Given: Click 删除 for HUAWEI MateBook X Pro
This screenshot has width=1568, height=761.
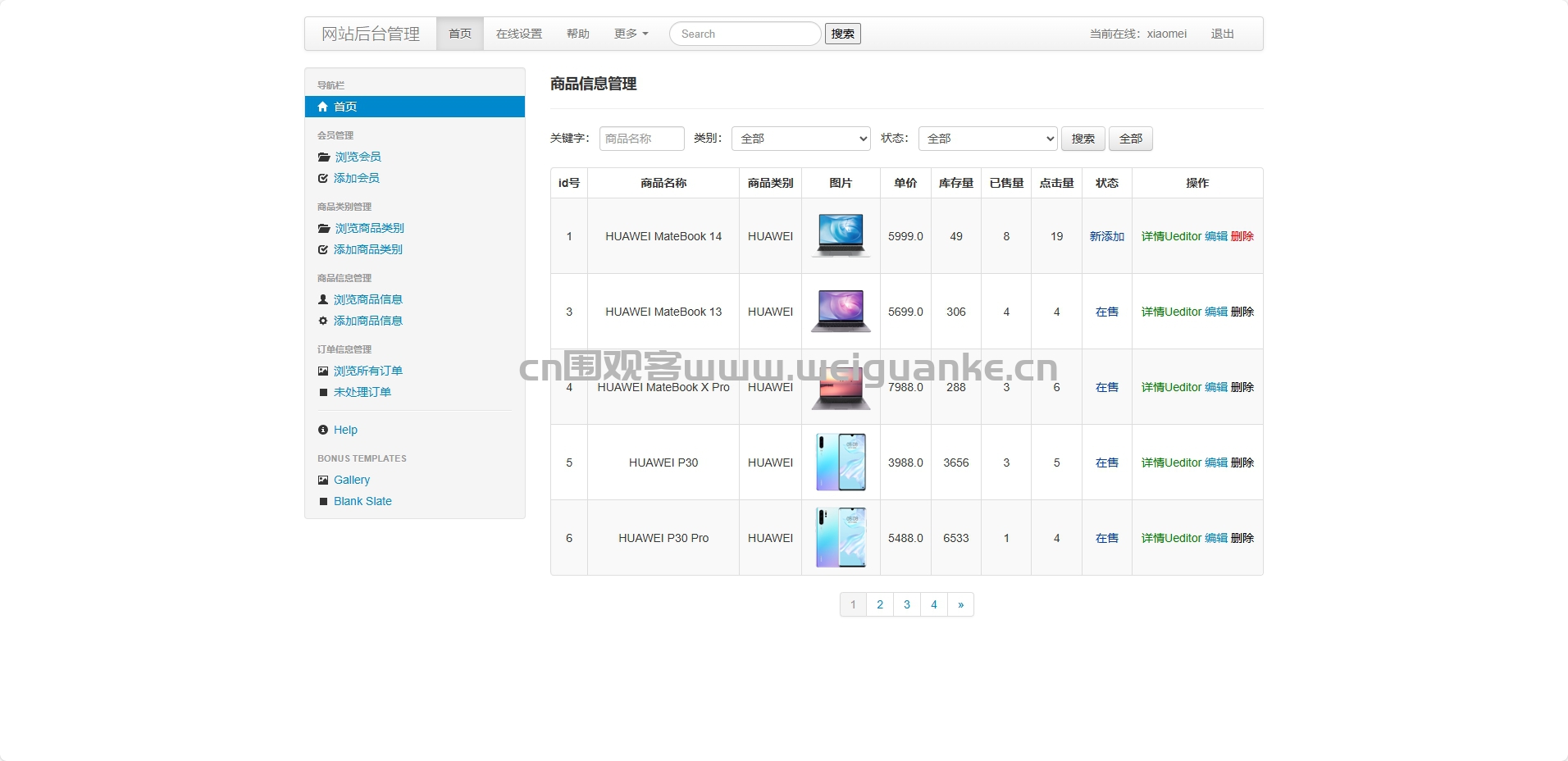Looking at the screenshot, I should click(x=1242, y=387).
